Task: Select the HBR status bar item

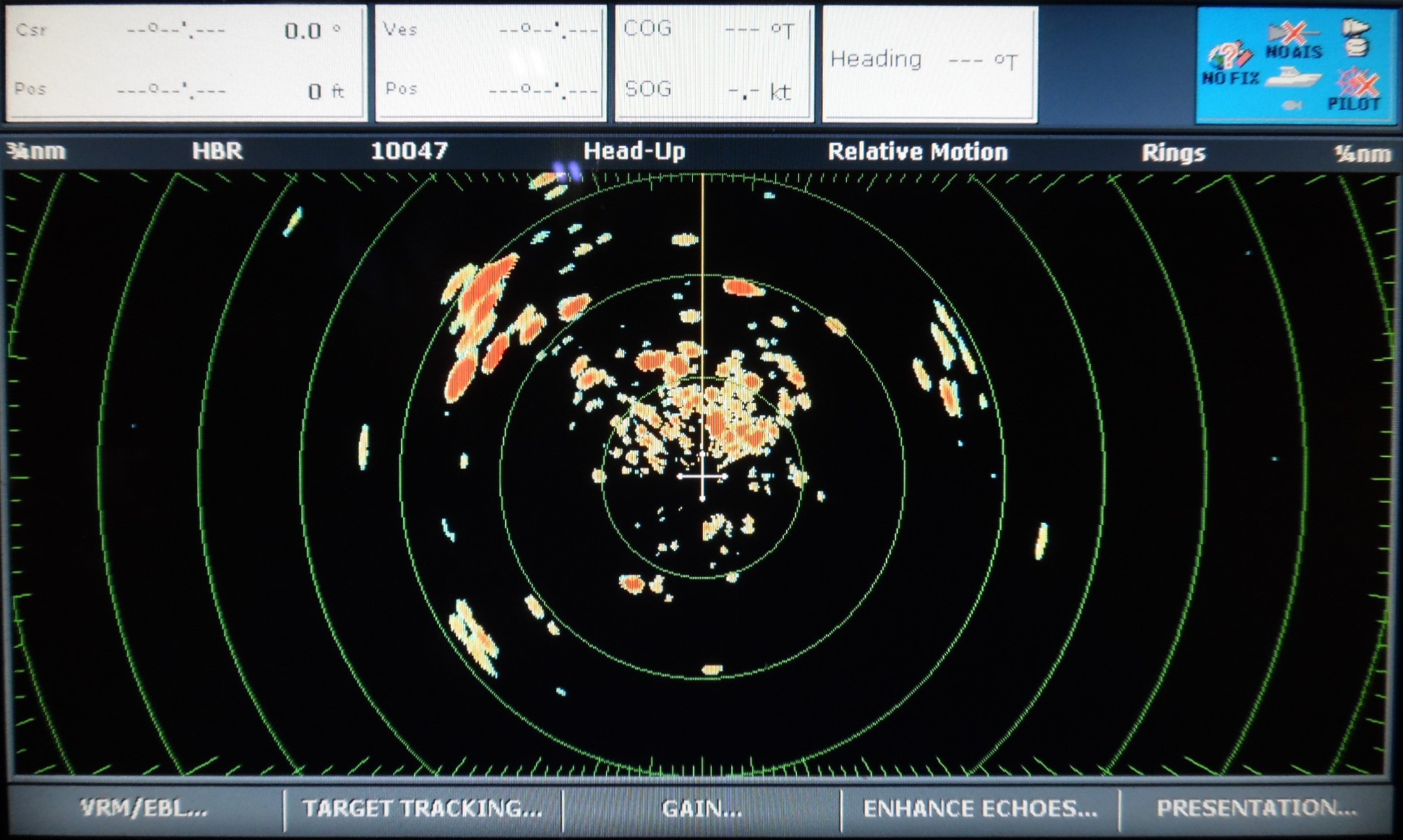Action: point(217,151)
